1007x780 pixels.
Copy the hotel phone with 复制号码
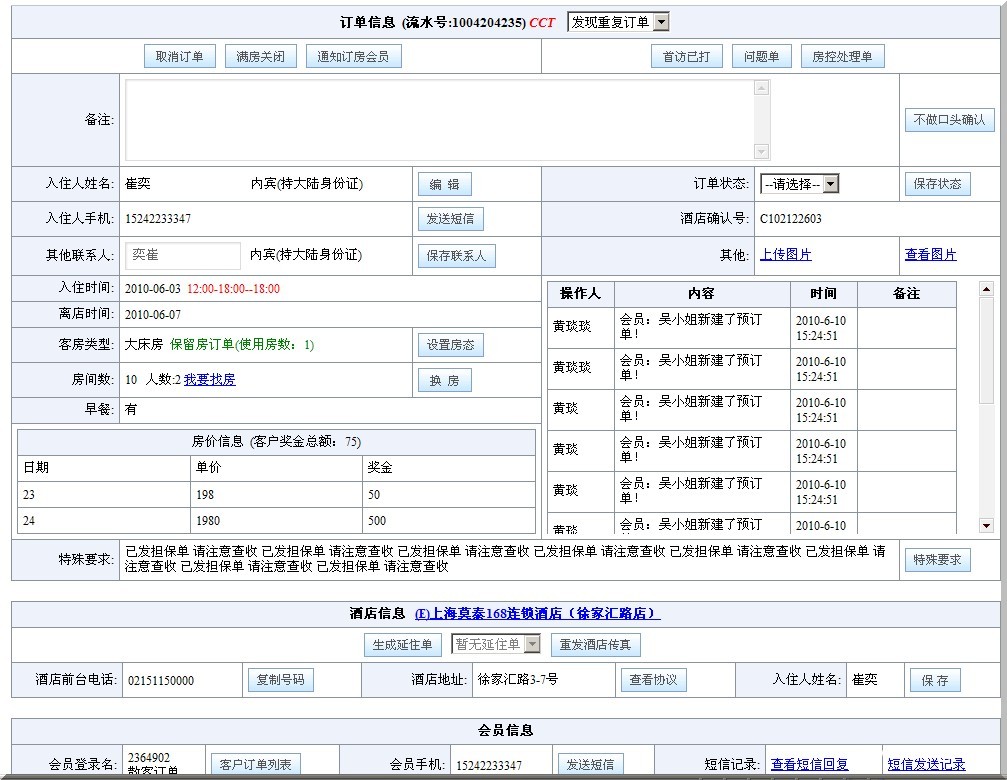click(x=281, y=679)
